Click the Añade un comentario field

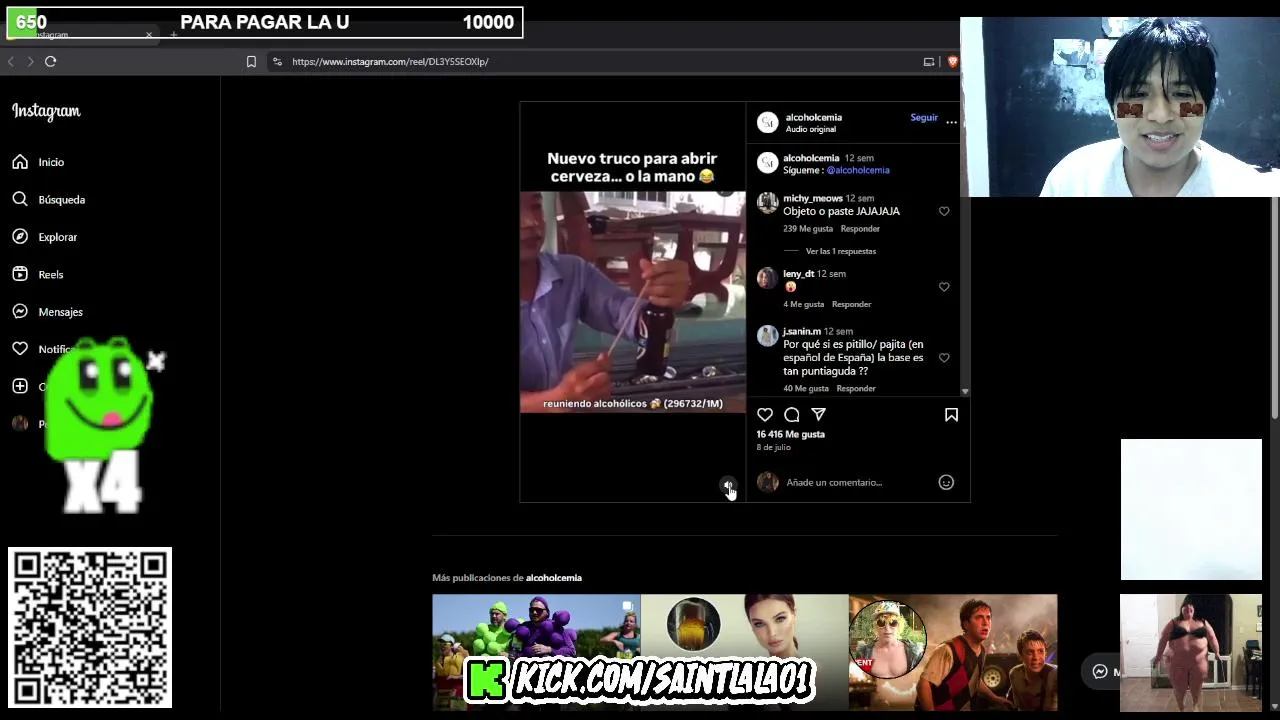(834, 482)
